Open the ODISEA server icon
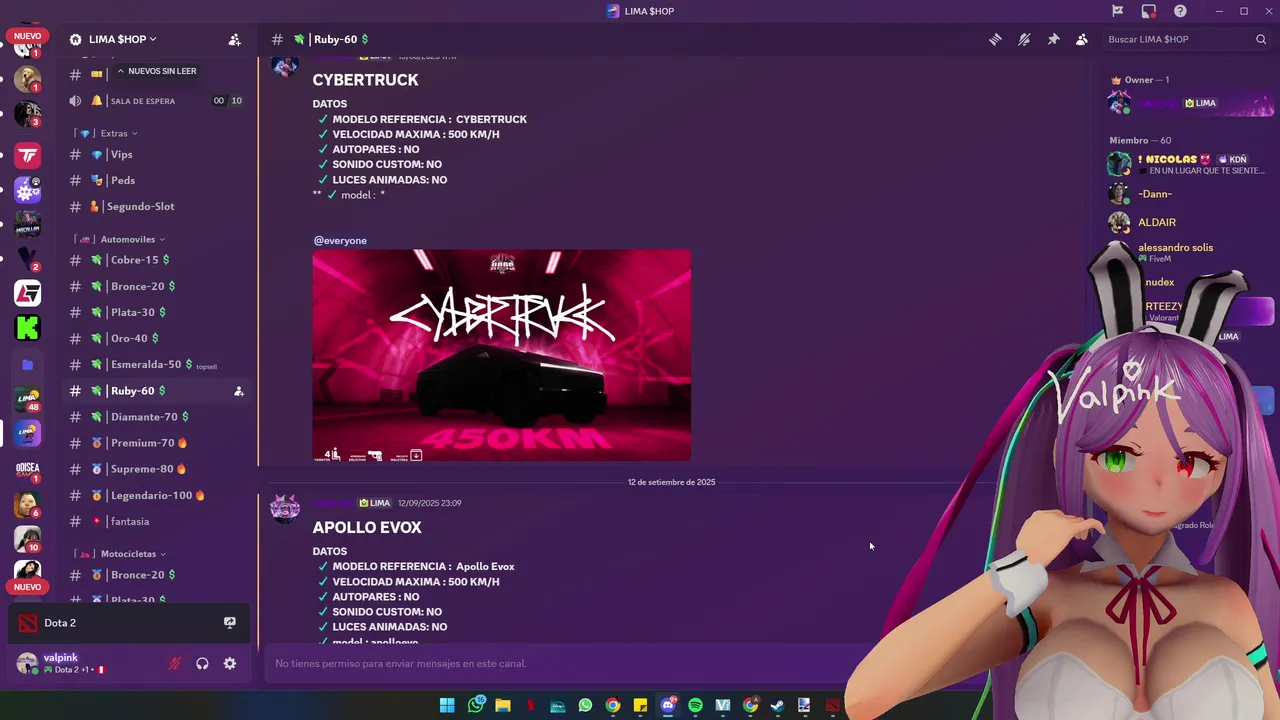The image size is (1280, 720). click(x=27, y=470)
